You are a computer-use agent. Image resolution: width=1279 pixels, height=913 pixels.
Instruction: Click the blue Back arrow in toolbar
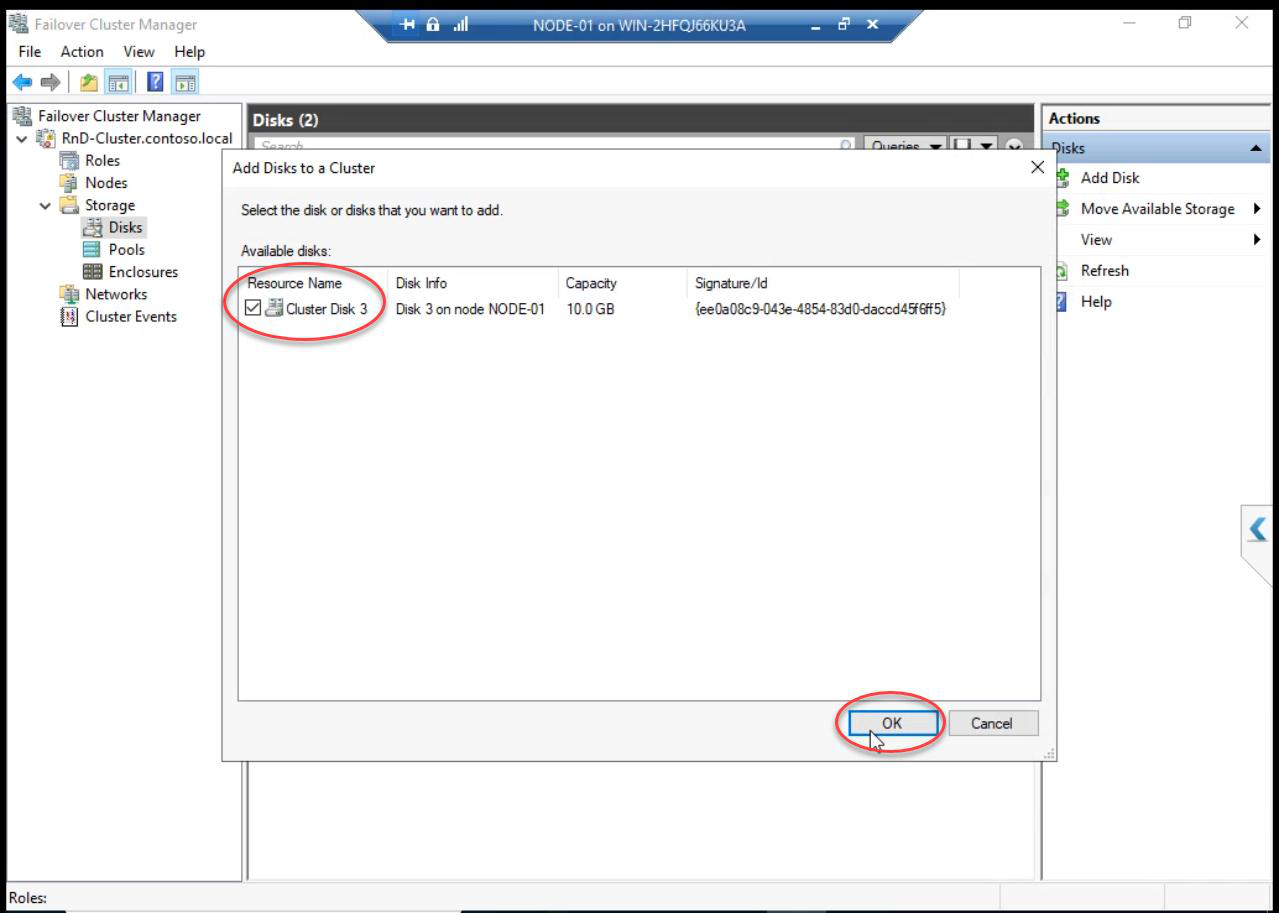point(22,82)
